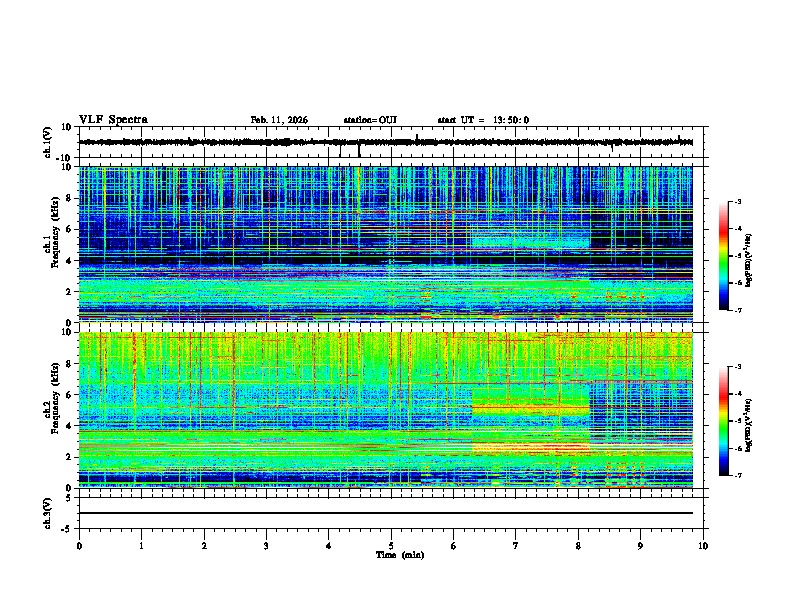Image resolution: width=792 pixels, height=612 pixels.
Task: Click time axis tick label "3"
Action: (x=266, y=546)
